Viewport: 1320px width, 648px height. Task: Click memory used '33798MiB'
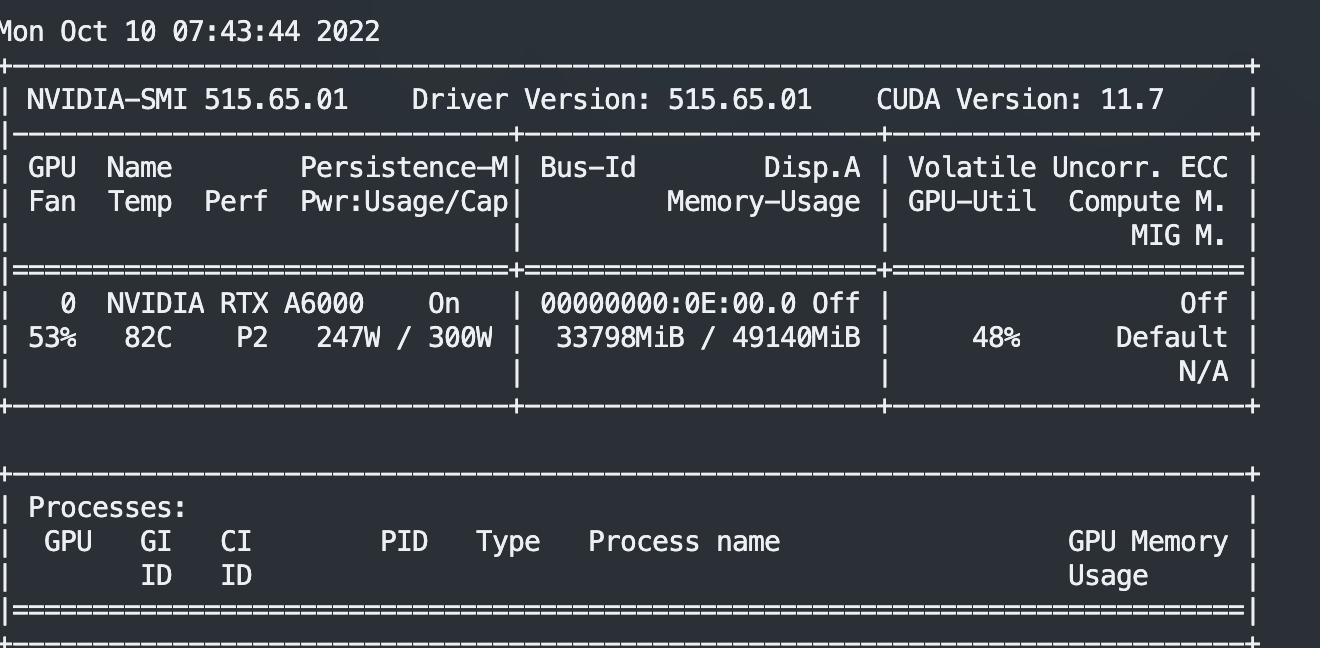pyautogui.click(x=620, y=338)
